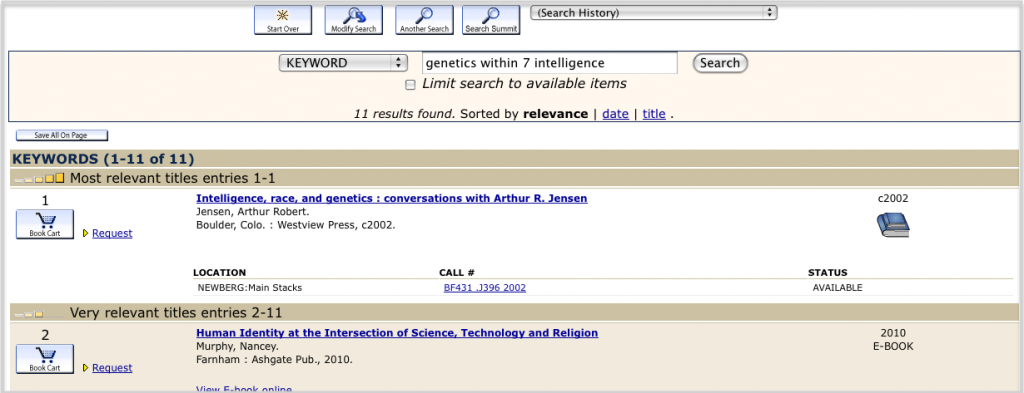The width and height of the screenshot is (1024, 393).
Task: Focus the search query input field
Action: click(549, 63)
